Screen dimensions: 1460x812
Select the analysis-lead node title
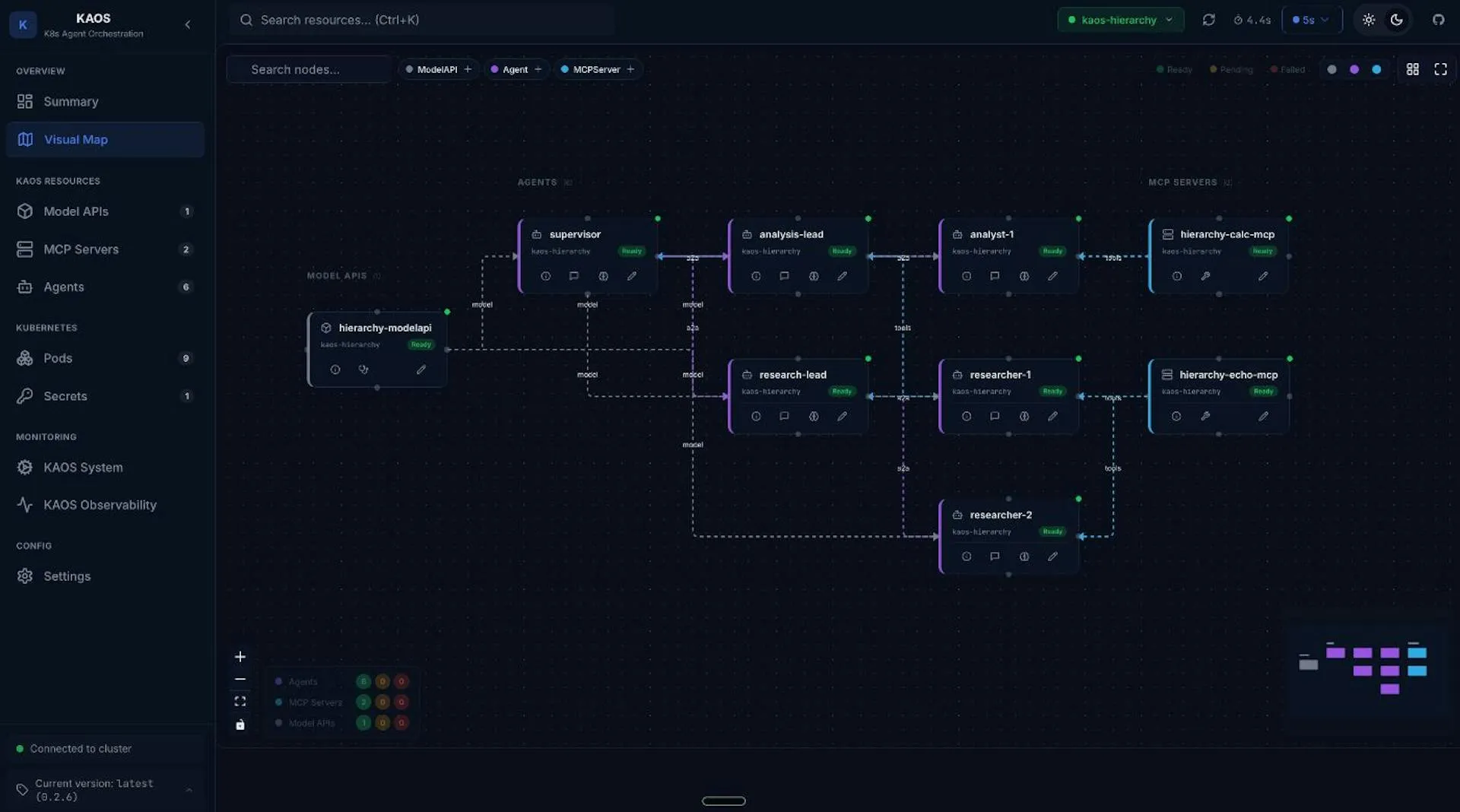(x=791, y=234)
